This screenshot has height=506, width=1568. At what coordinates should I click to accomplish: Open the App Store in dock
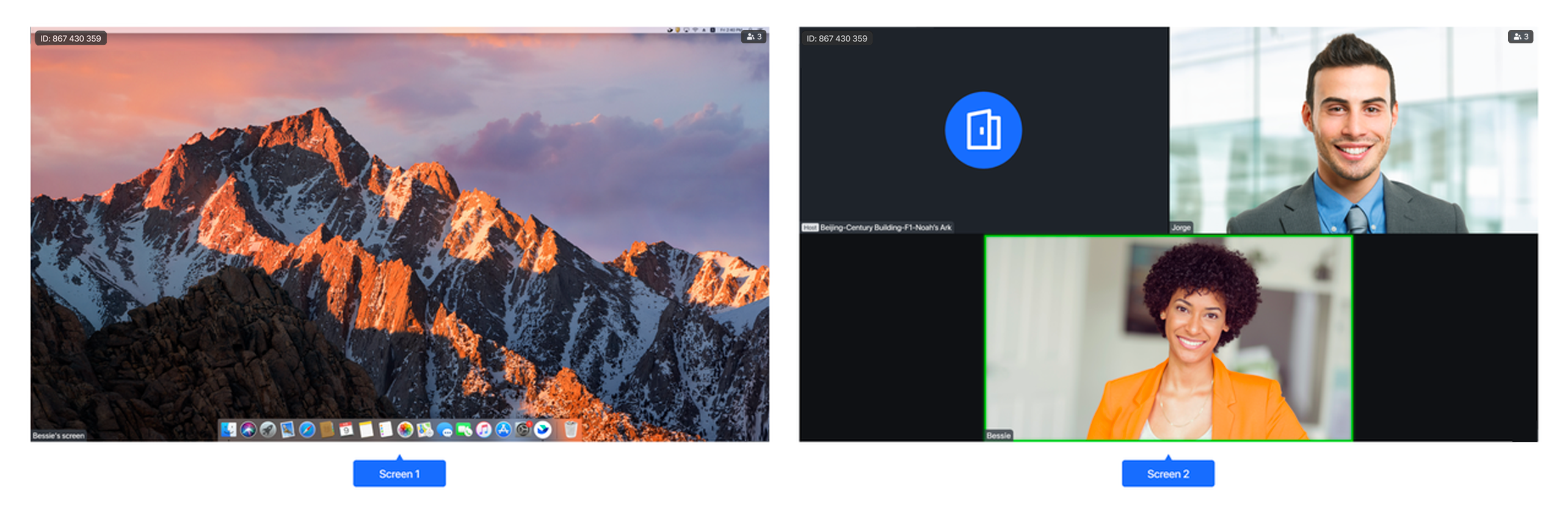tap(503, 430)
